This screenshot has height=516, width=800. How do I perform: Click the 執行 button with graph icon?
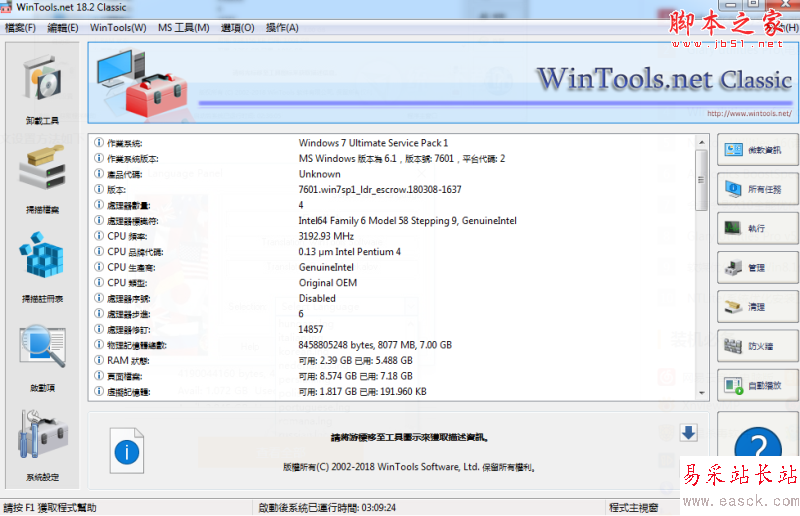click(x=757, y=228)
